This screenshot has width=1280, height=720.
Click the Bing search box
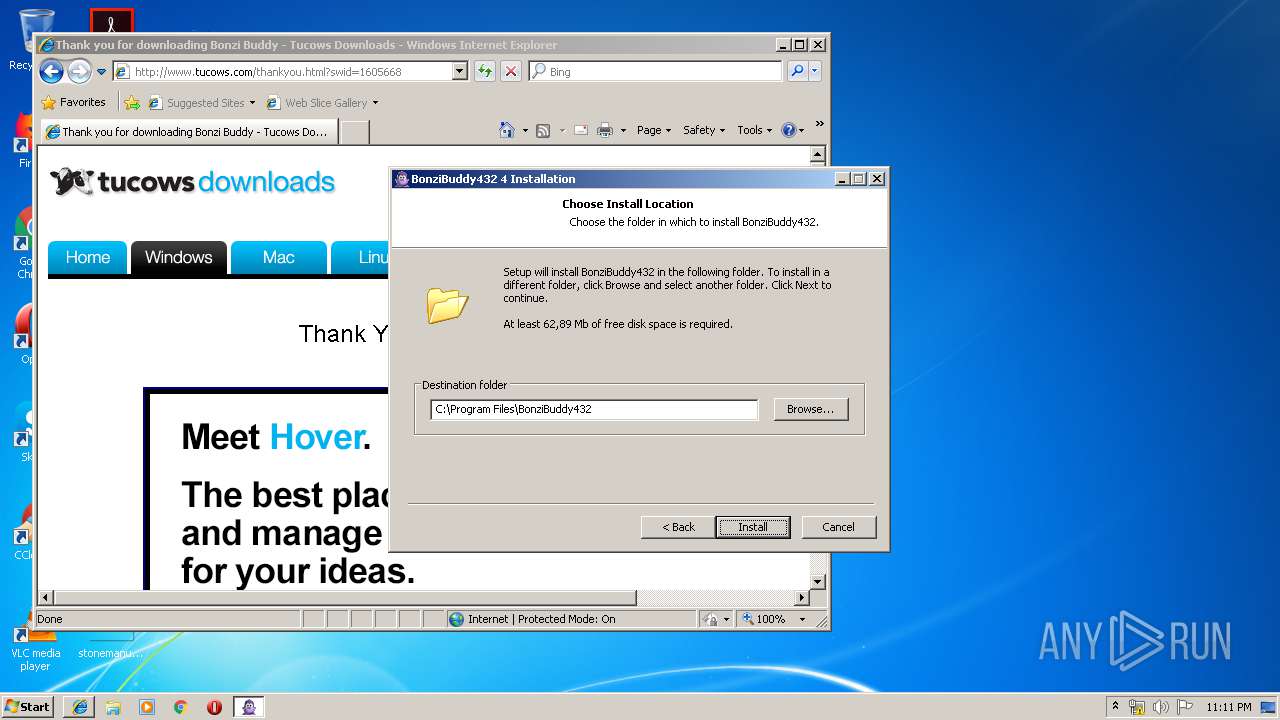(655, 71)
